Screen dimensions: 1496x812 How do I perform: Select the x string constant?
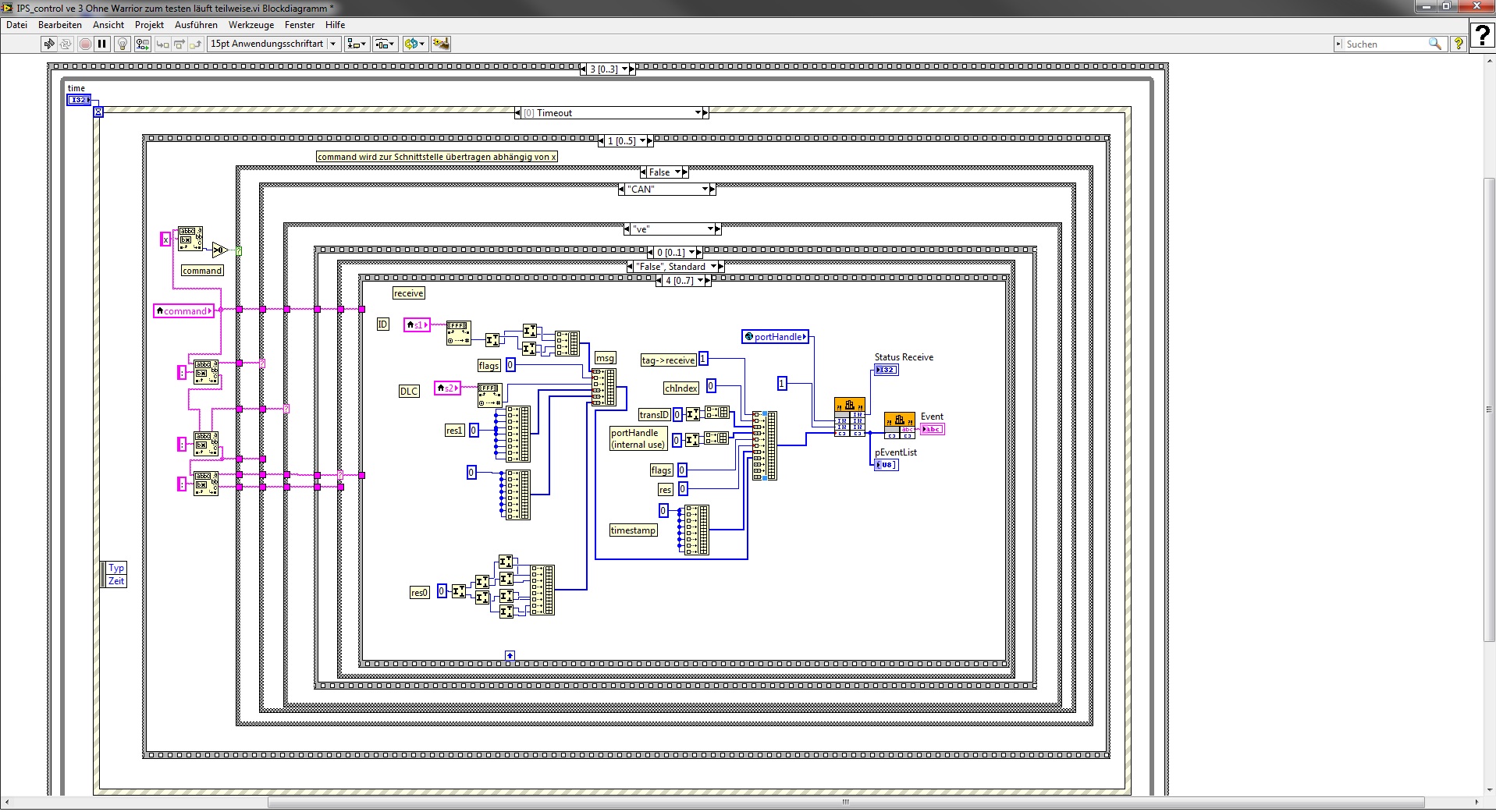click(x=165, y=240)
